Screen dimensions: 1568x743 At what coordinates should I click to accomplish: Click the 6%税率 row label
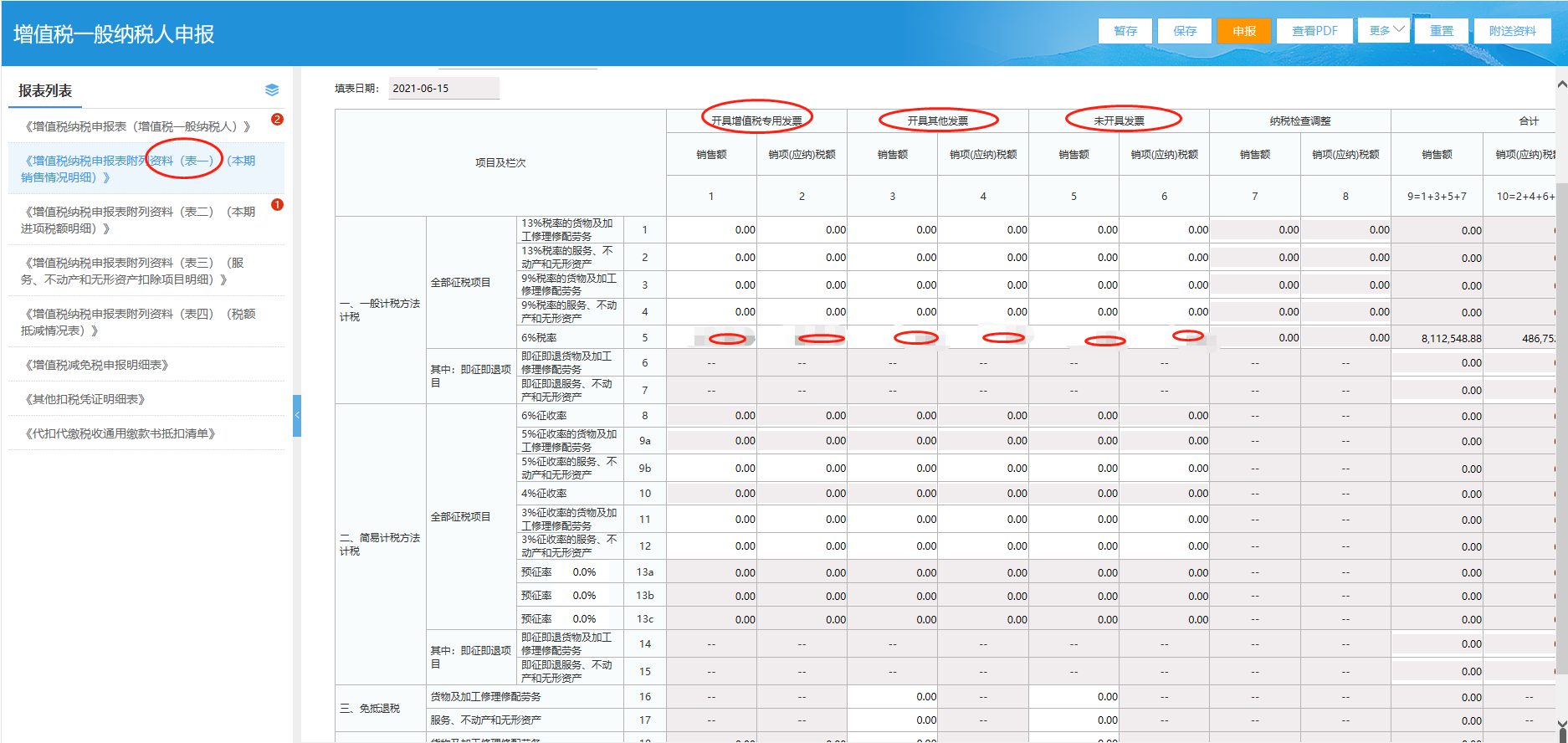tap(539, 338)
